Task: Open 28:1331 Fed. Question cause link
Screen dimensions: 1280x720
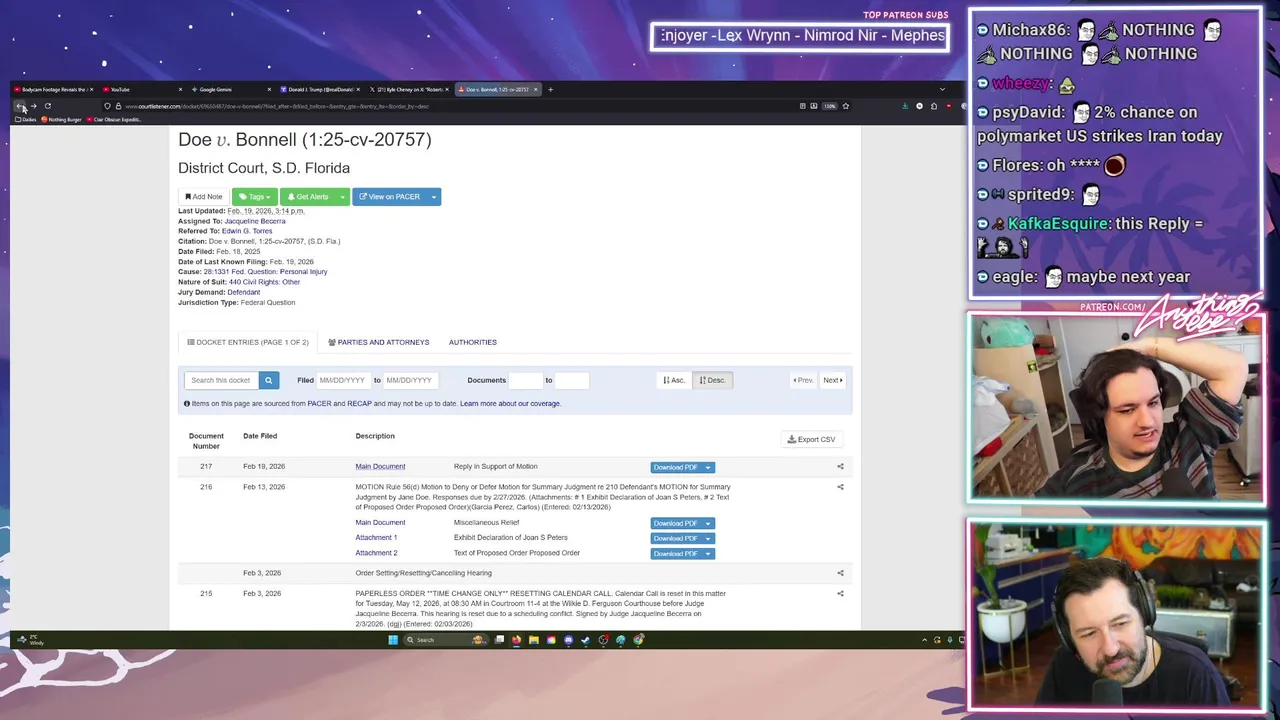Action: pyautogui.click(x=265, y=271)
